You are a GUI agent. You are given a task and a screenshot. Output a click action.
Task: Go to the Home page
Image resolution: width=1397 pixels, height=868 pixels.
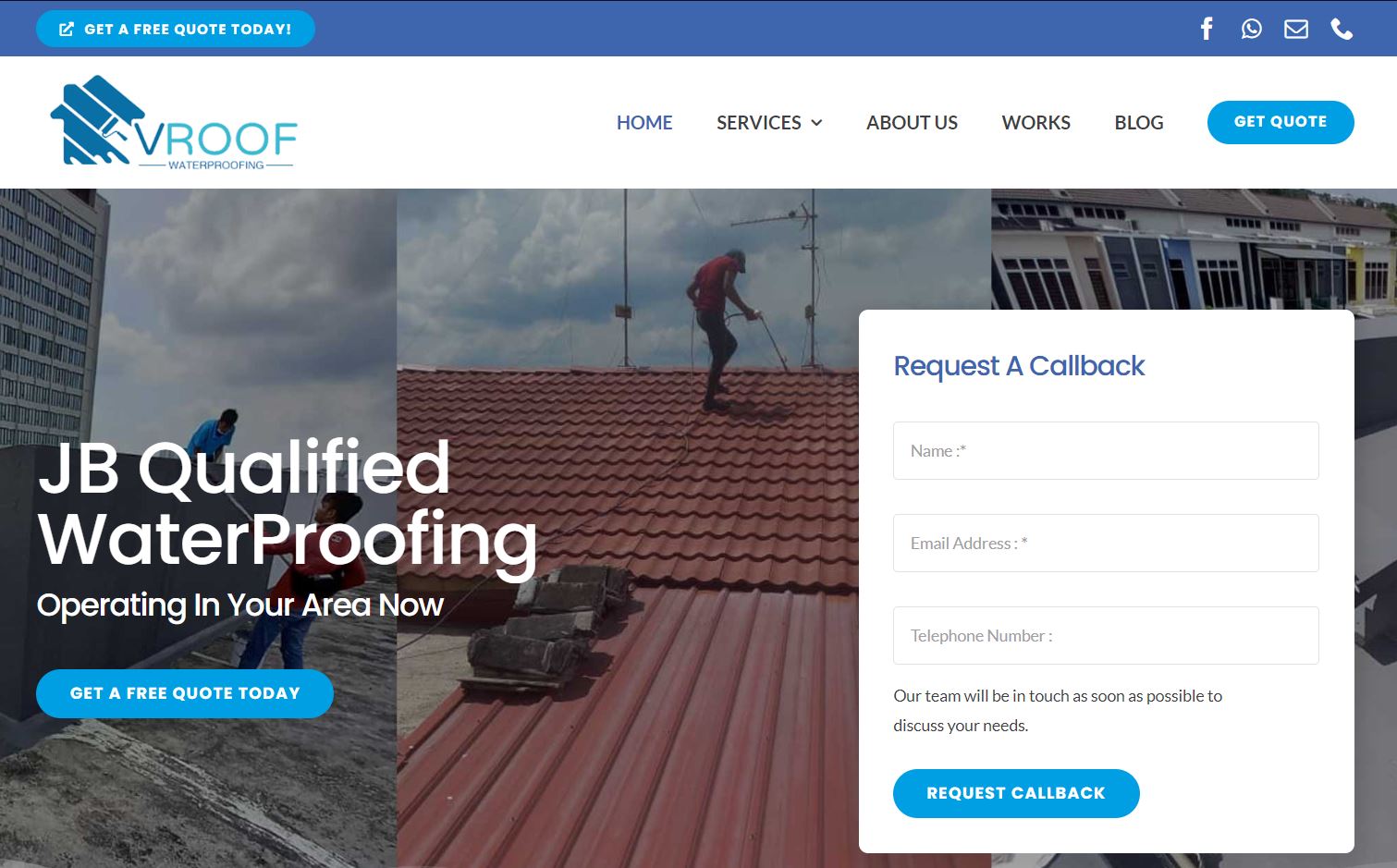[644, 123]
